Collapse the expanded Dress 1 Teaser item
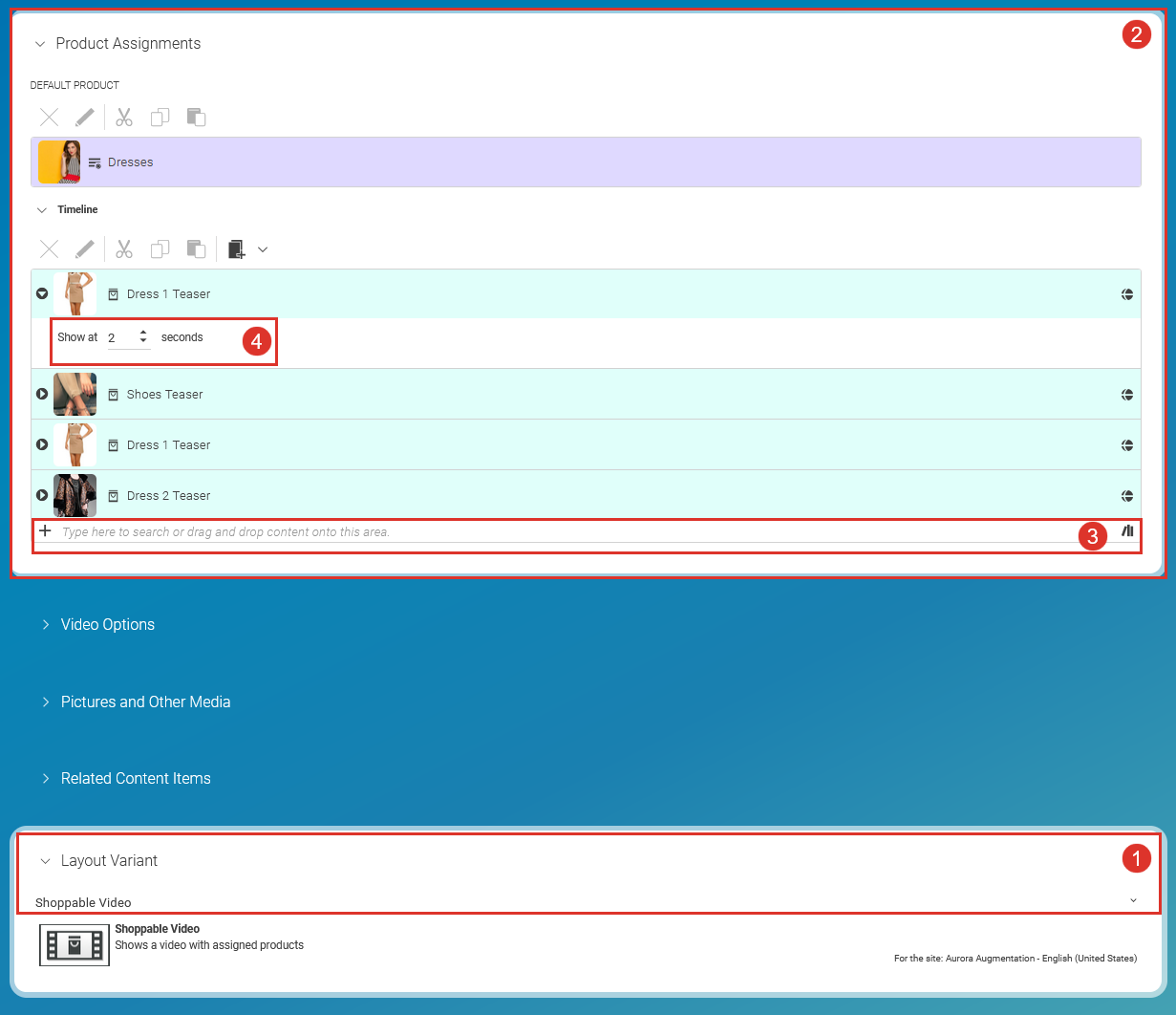 click(42, 293)
